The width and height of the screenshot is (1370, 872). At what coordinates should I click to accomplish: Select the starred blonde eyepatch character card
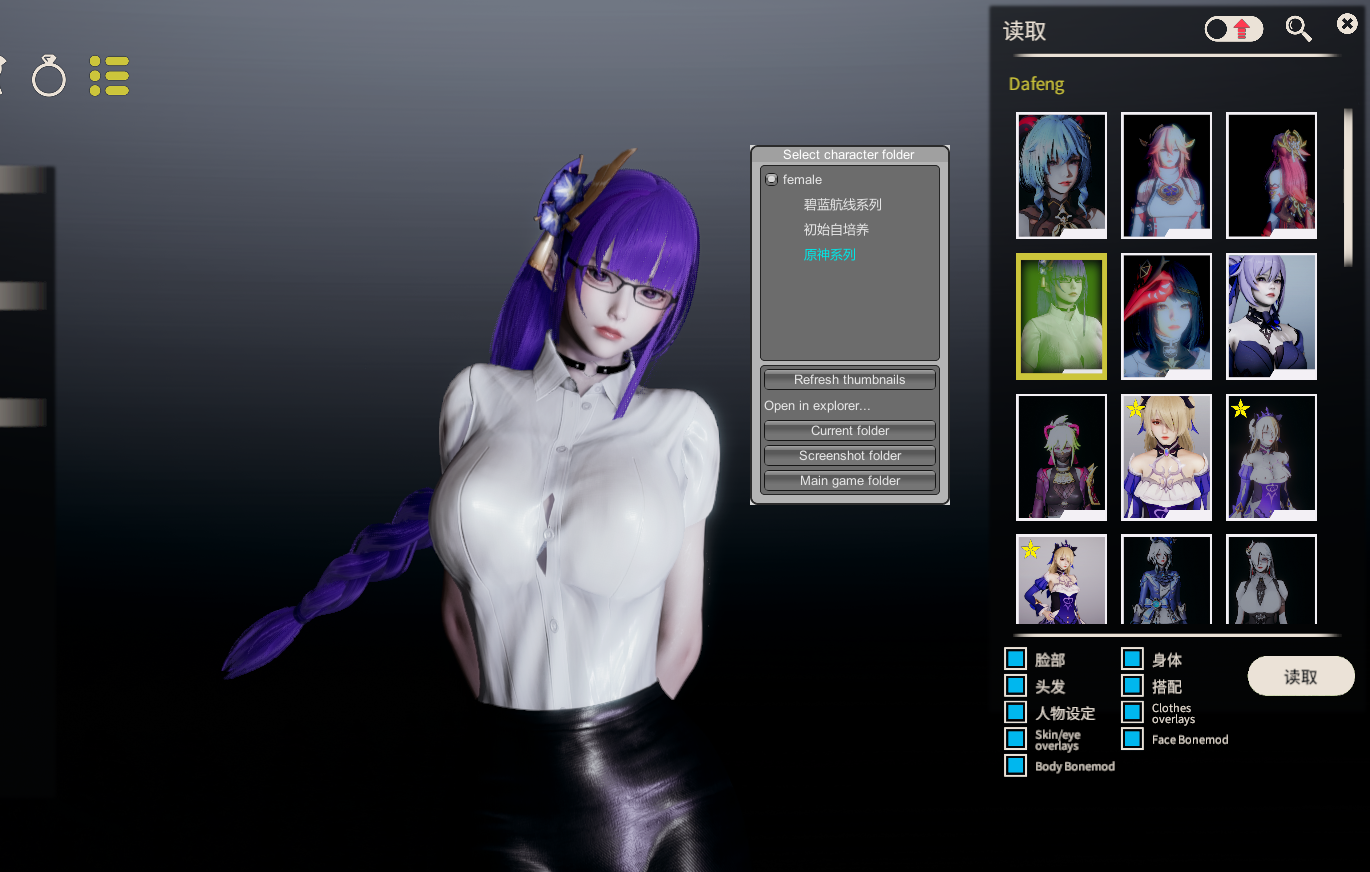click(1166, 457)
